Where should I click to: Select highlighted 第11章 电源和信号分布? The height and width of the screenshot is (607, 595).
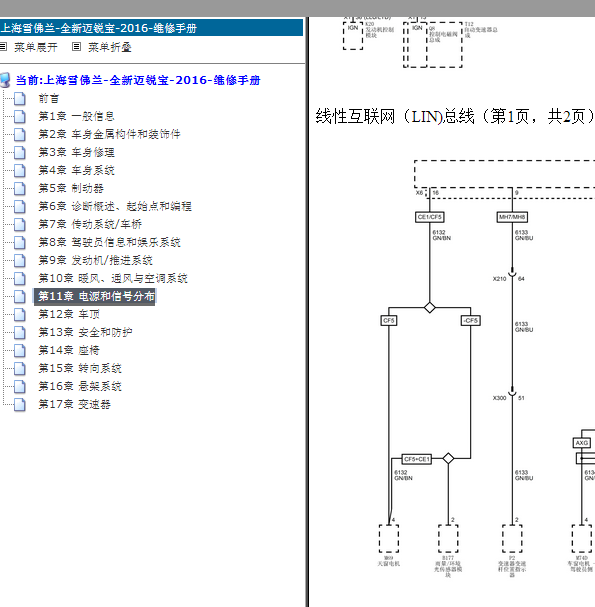[x=94, y=297]
